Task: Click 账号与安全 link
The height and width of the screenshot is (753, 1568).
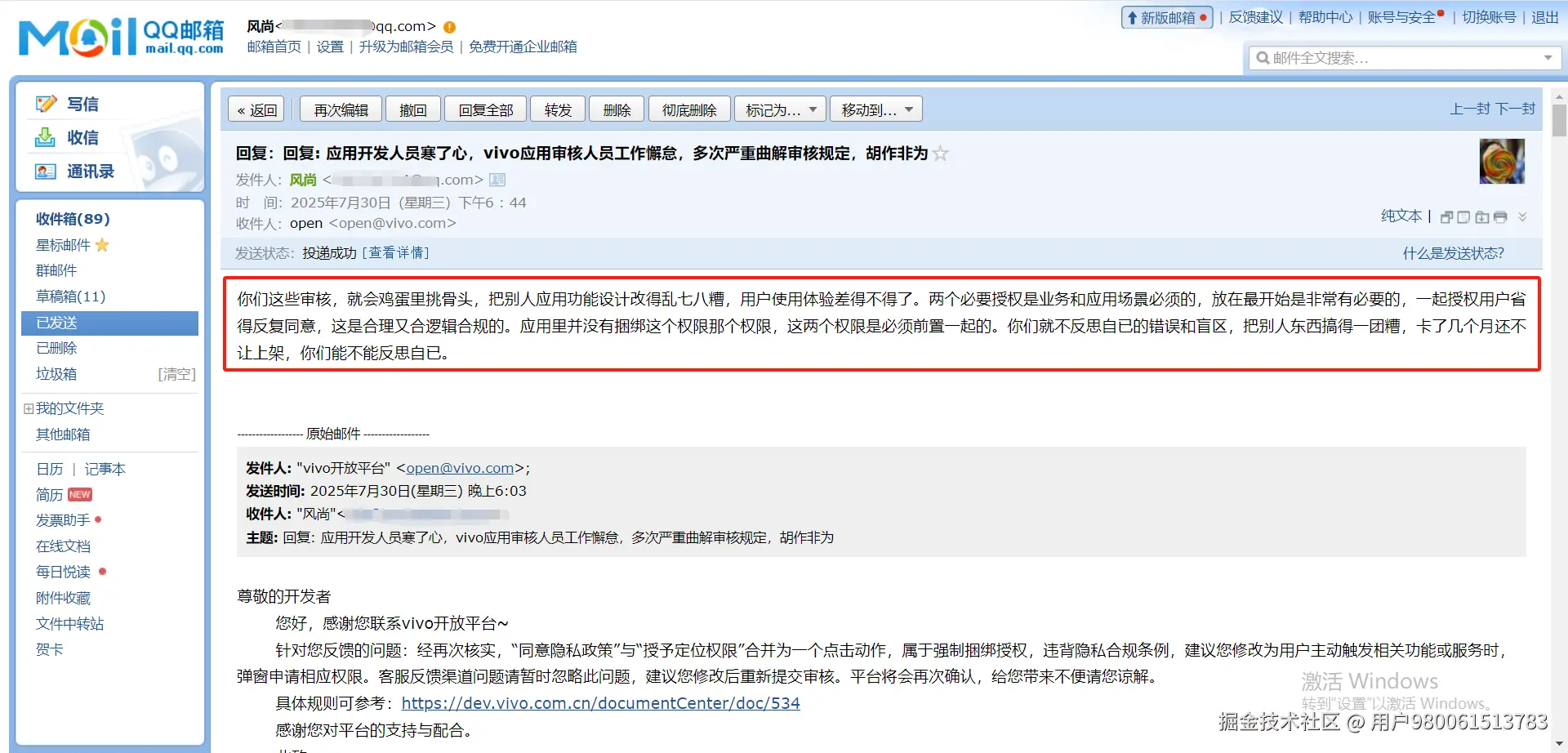Action: click(x=1401, y=17)
